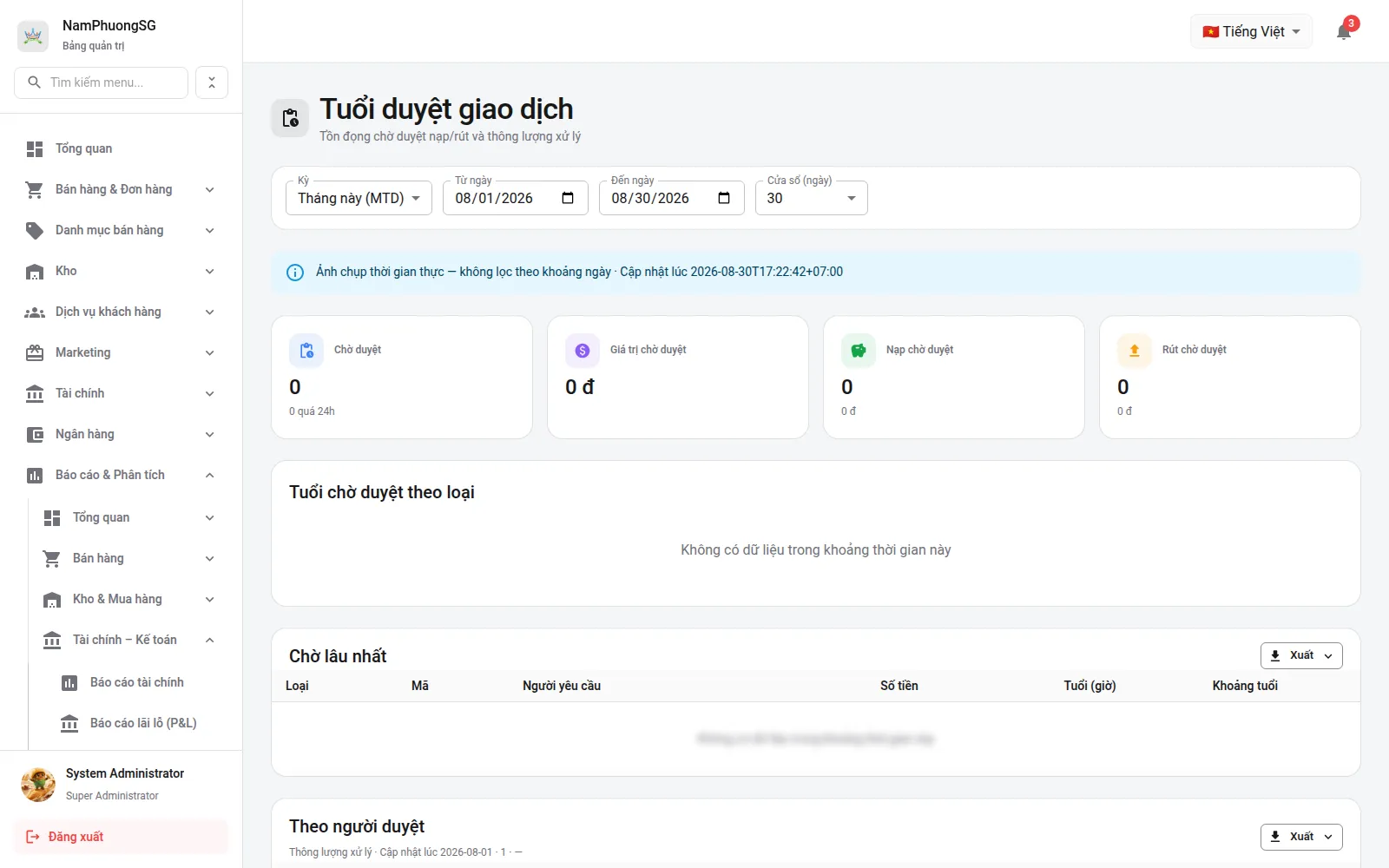Click the info icon in the snapshot banner

pos(295,273)
